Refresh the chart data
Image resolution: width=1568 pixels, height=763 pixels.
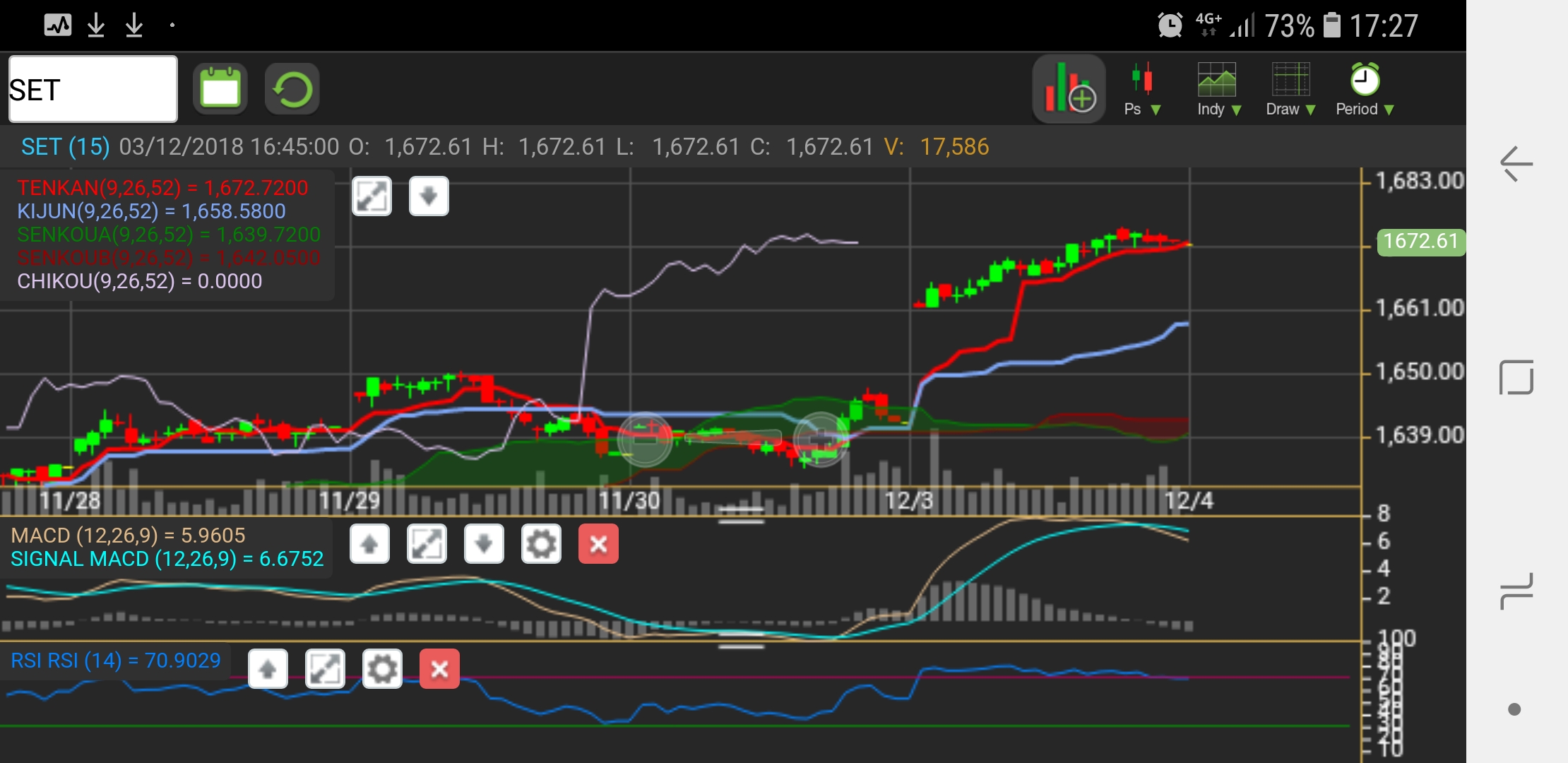pos(292,89)
